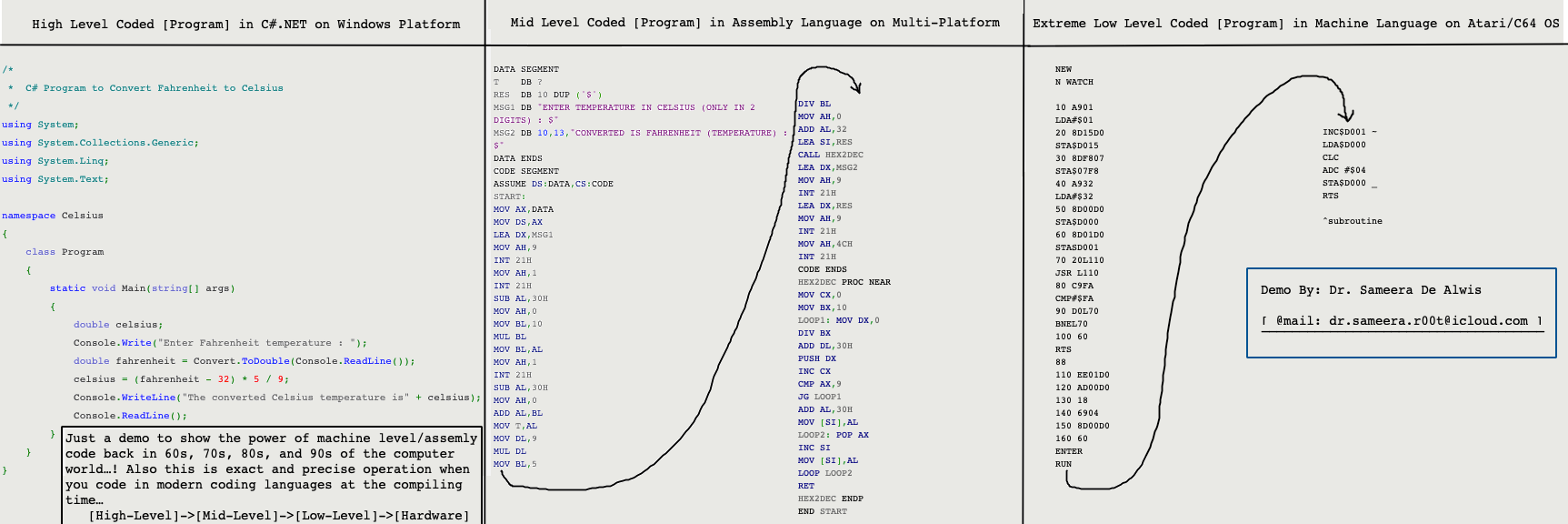Click the 'HEX2DEC ENDP' line
The height and width of the screenshot is (524, 1568).
pos(831,499)
